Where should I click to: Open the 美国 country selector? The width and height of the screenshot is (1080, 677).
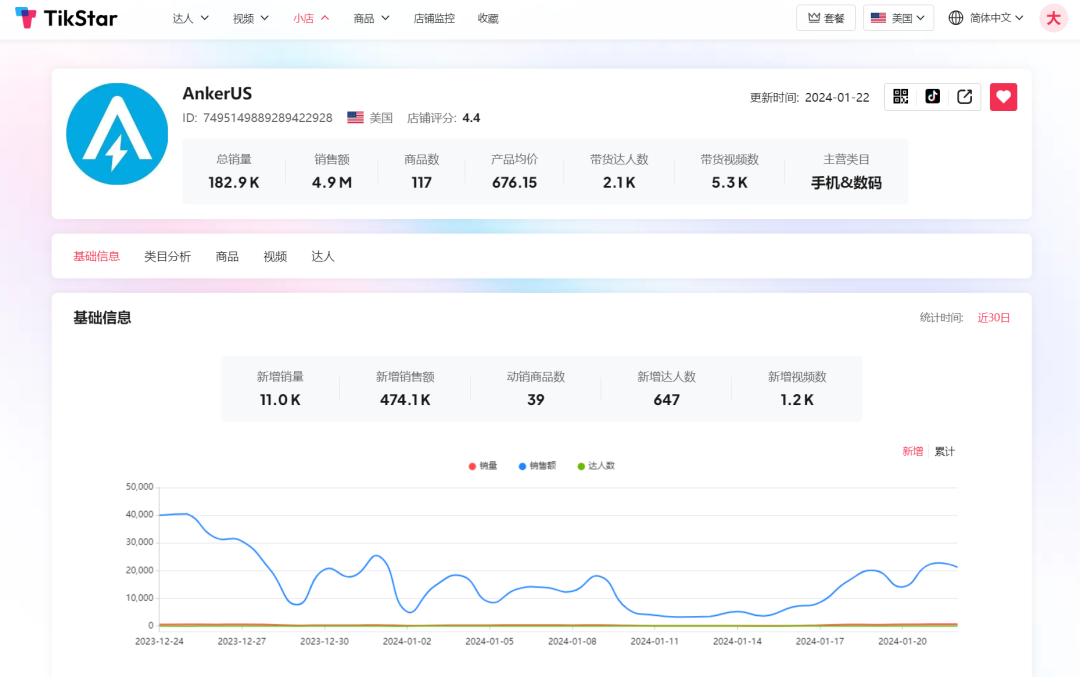[898, 18]
